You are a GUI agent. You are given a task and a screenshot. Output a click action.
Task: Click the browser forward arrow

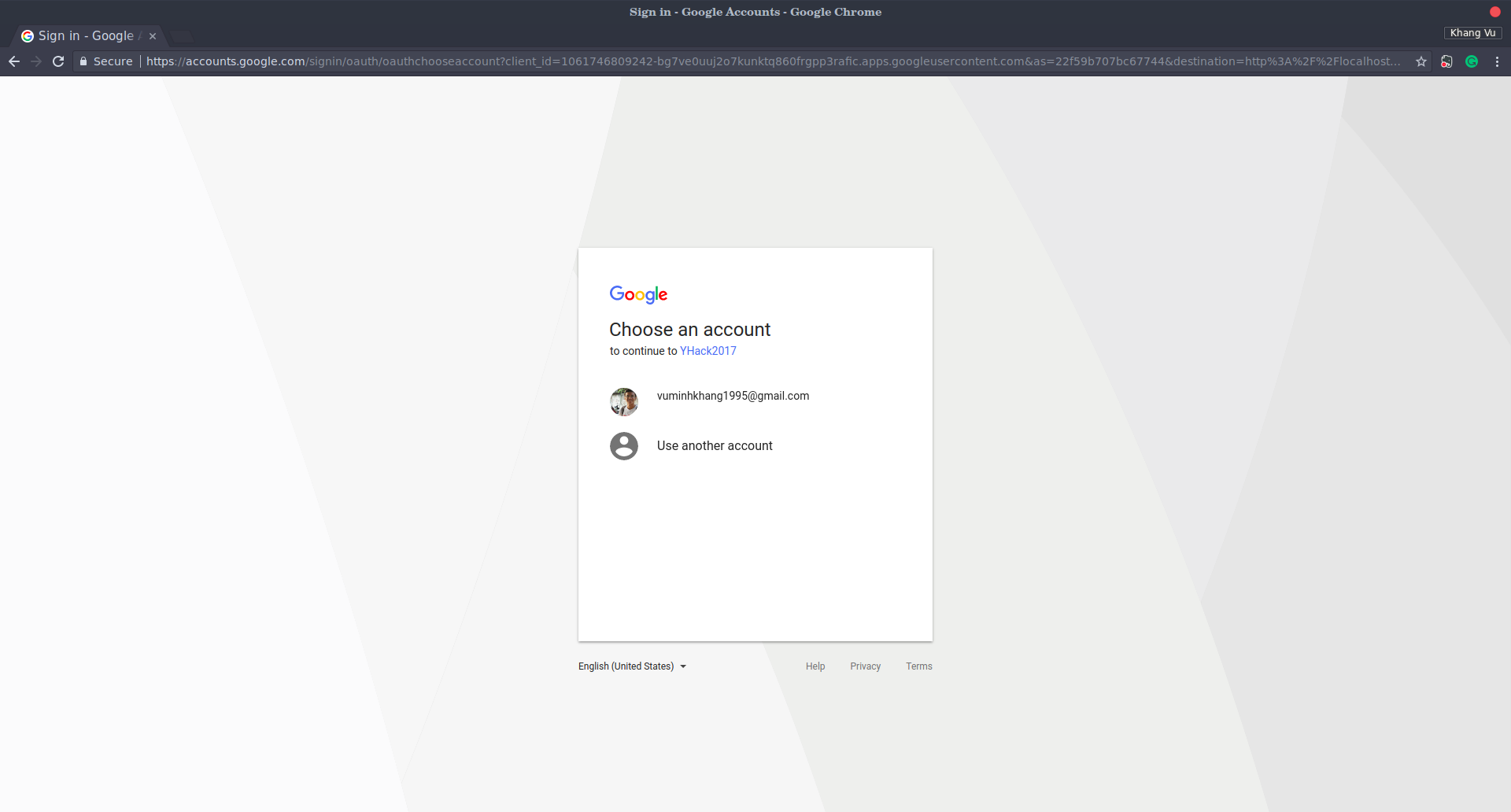point(36,61)
